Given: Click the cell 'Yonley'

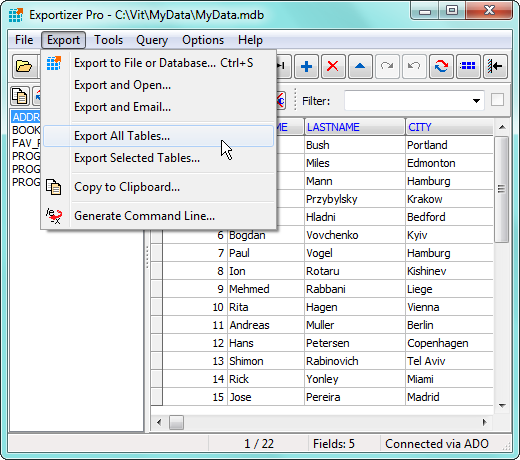Looking at the screenshot, I should coord(355,379).
